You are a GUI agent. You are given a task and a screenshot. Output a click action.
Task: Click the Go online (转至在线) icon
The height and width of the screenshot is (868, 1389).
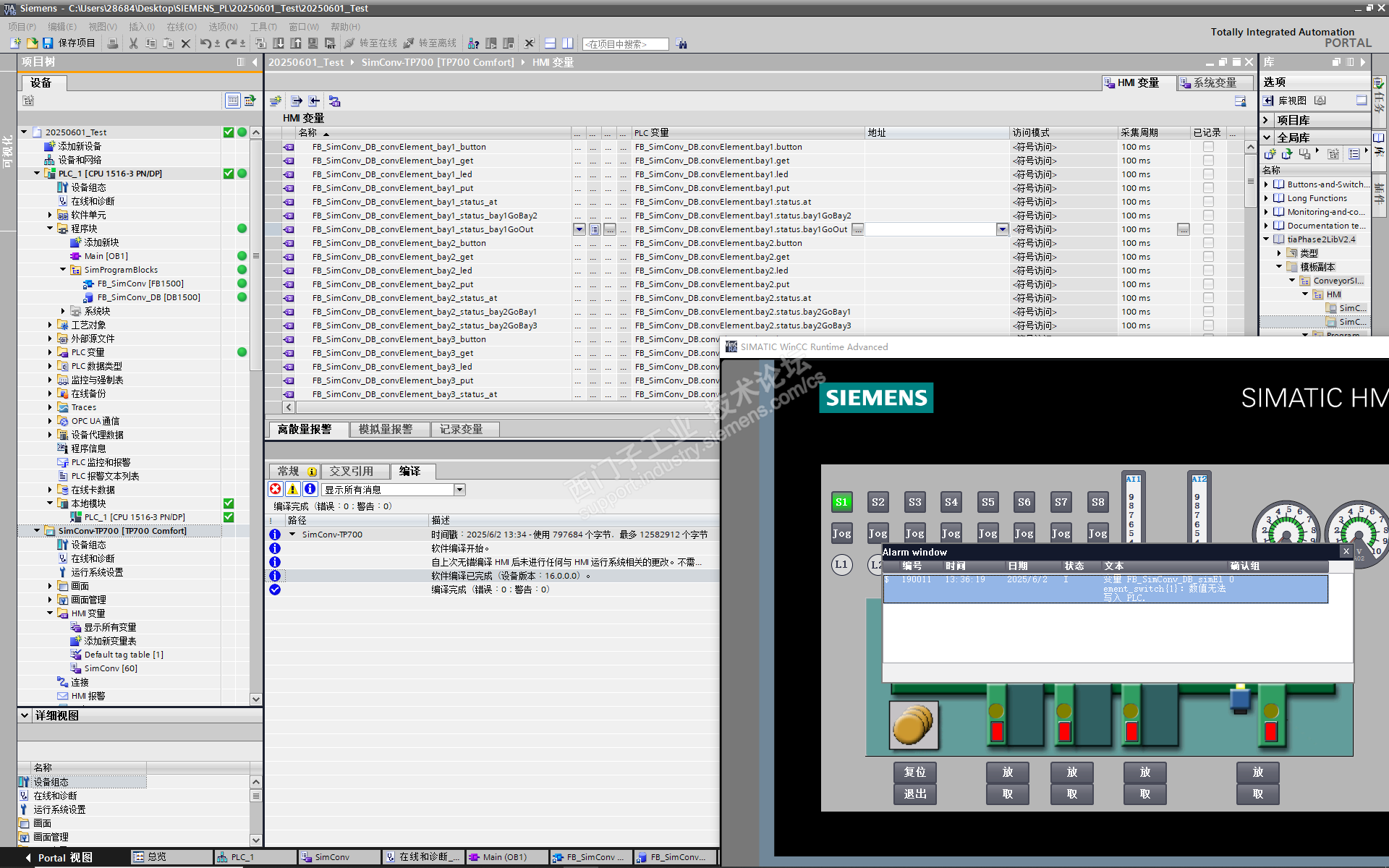[x=350, y=43]
